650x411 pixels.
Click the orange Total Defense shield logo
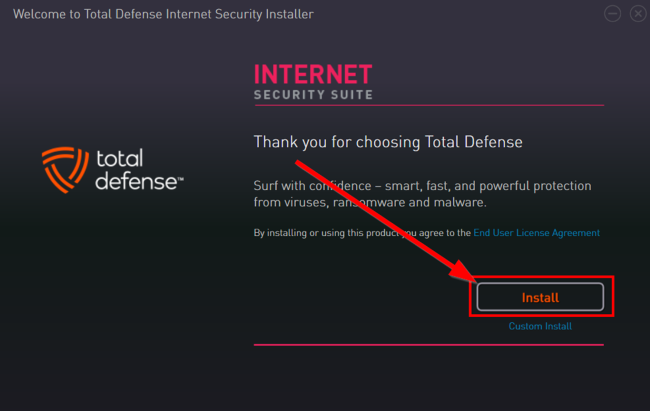[65, 168]
